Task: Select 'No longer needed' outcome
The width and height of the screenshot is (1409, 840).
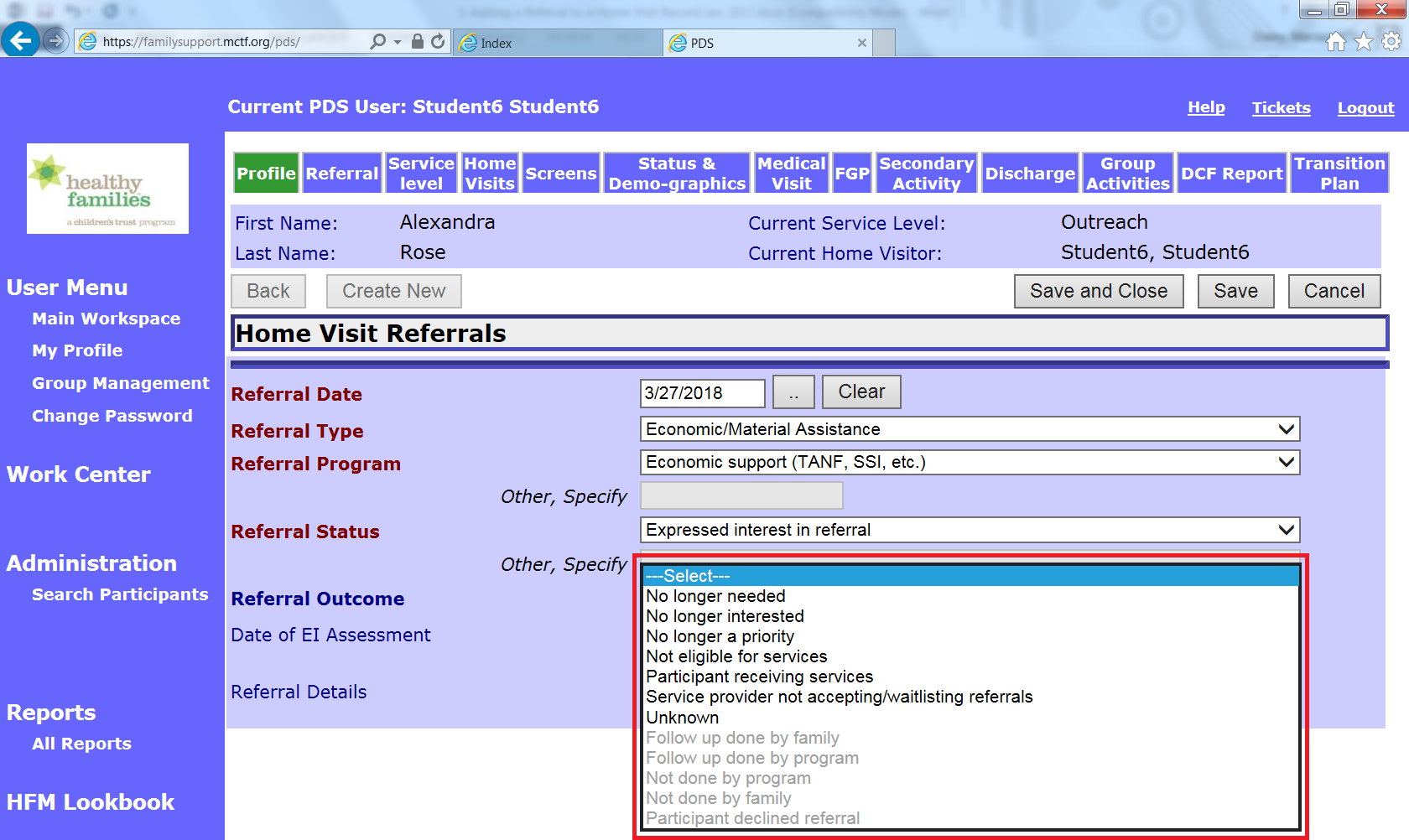Action: 970,596
